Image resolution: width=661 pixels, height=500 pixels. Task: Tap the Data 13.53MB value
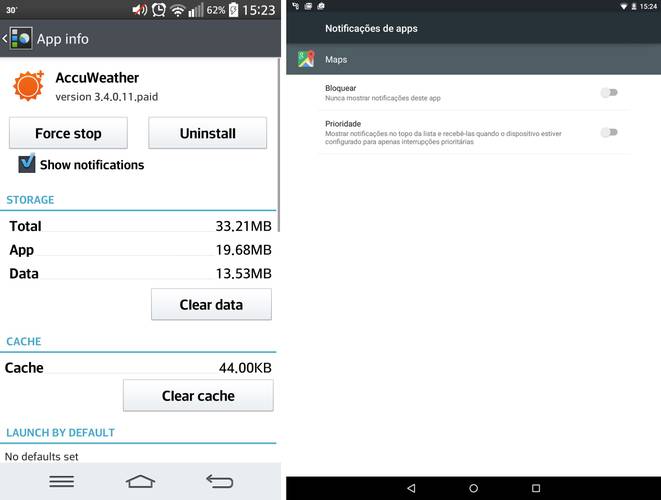[x=243, y=273]
